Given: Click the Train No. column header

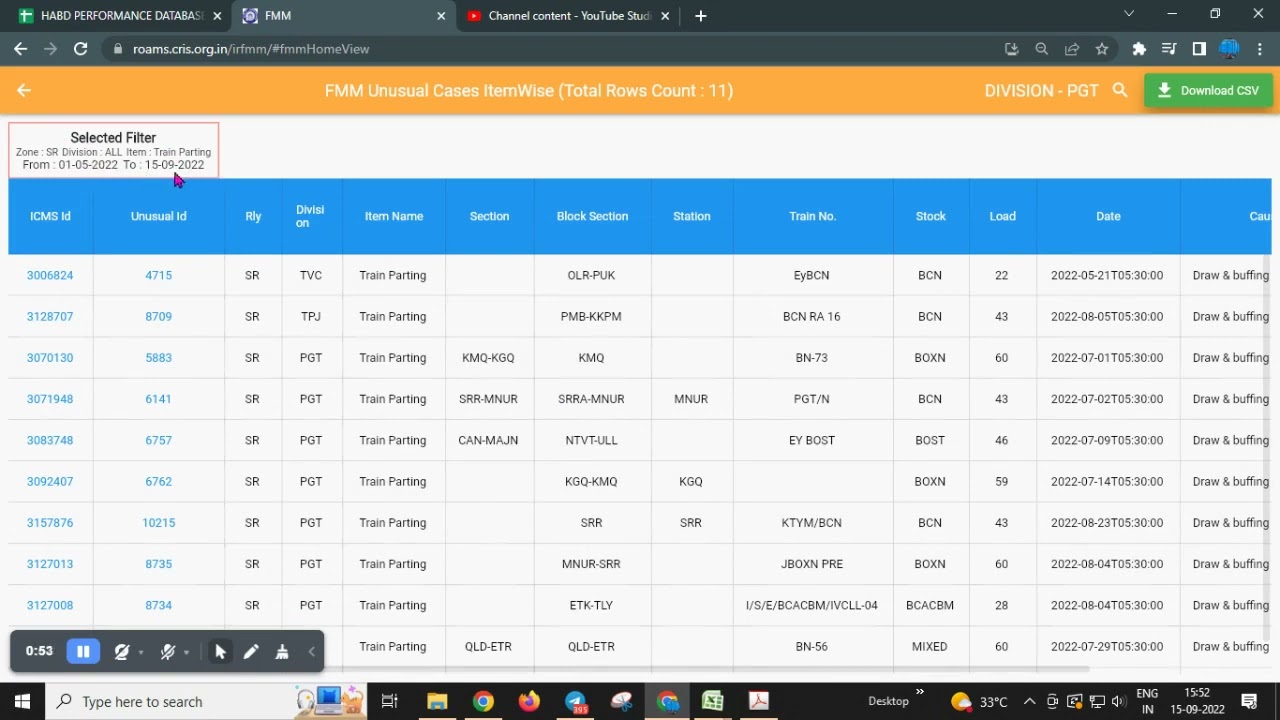Looking at the screenshot, I should (812, 216).
